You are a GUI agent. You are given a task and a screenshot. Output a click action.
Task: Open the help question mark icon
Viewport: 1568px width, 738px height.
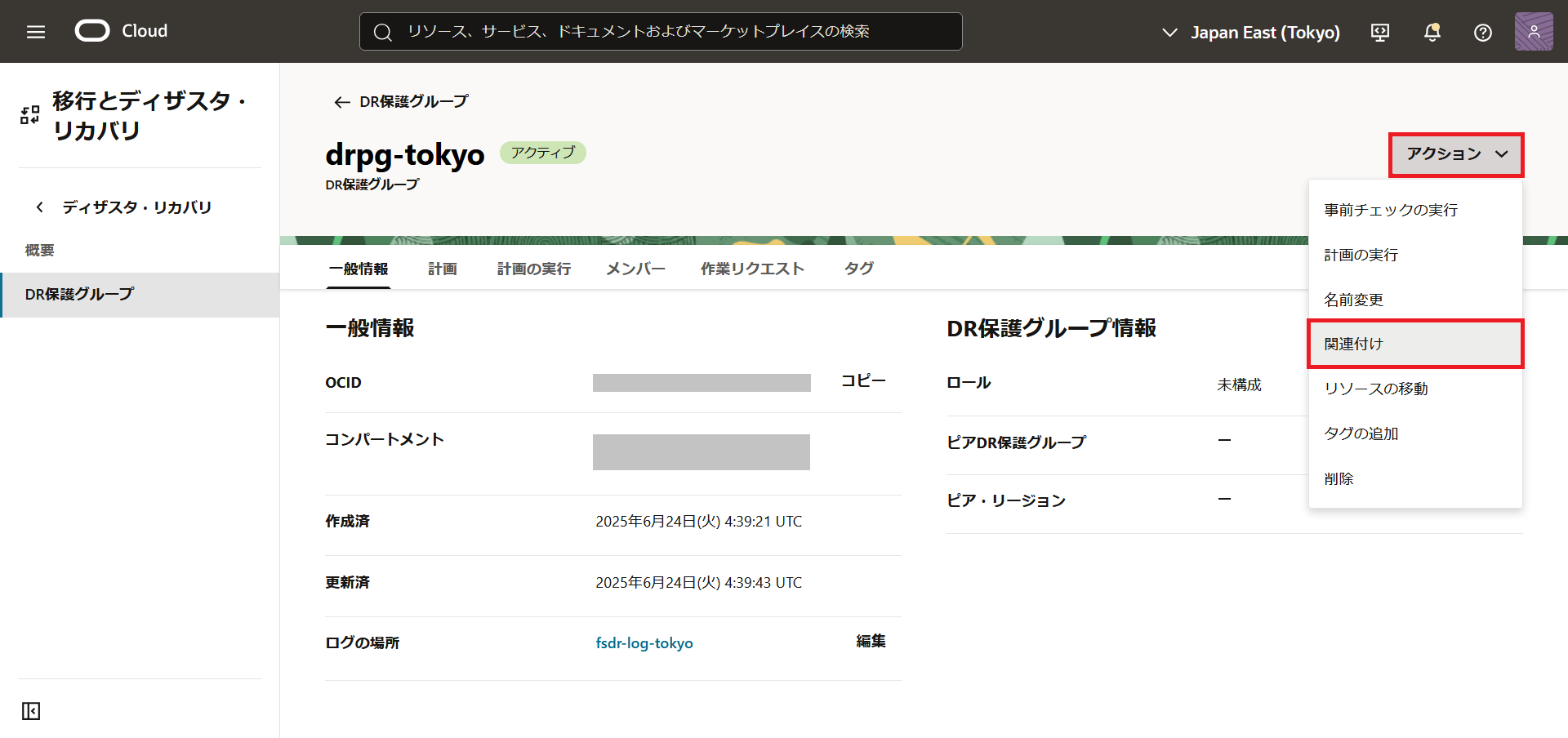click(1482, 32)
